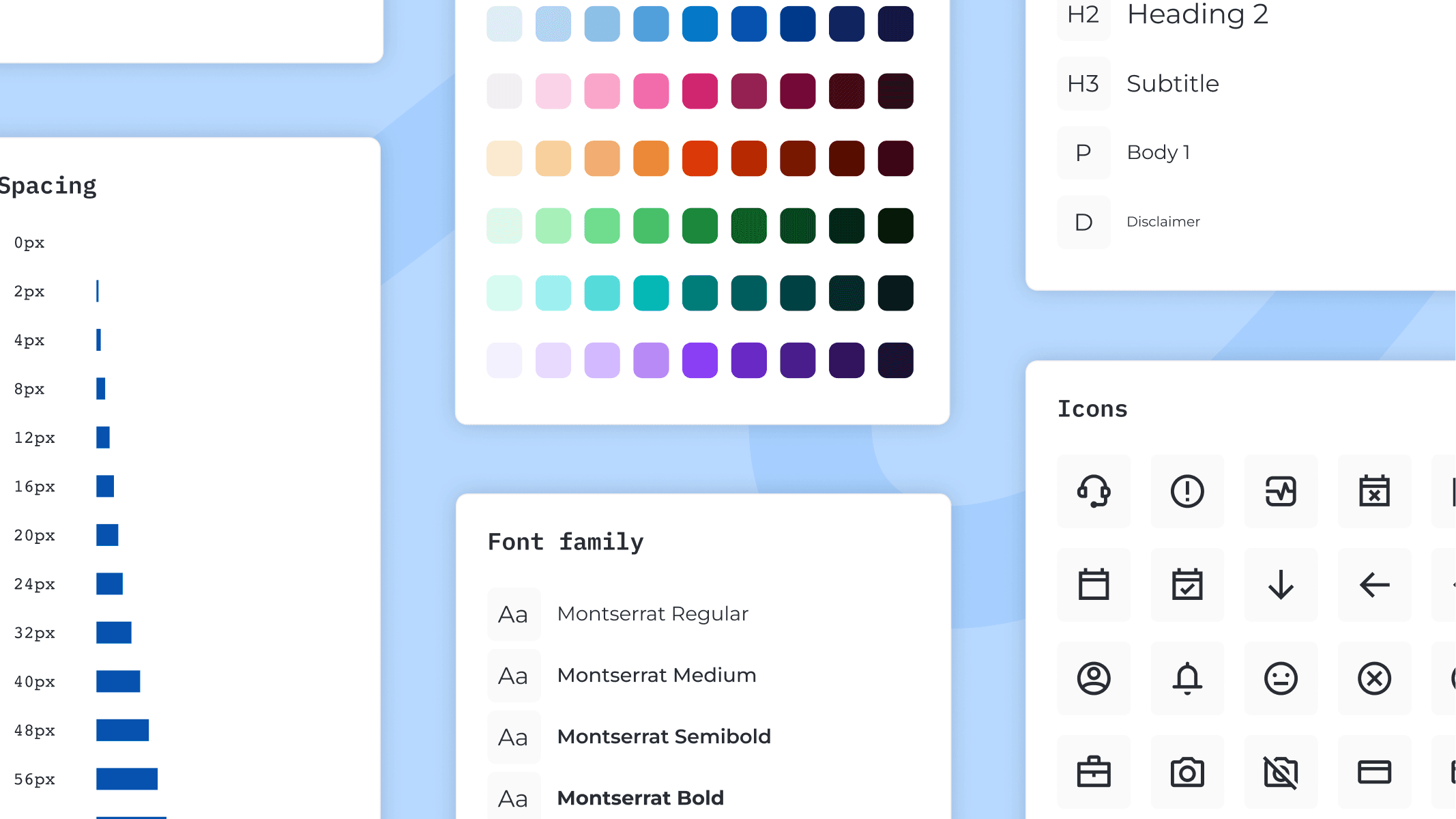Image resolution: width=1456 pixels, height=819 pixels.
Task: Select the lightest lavender purple swatch
Action: click(x=504, y=360)
